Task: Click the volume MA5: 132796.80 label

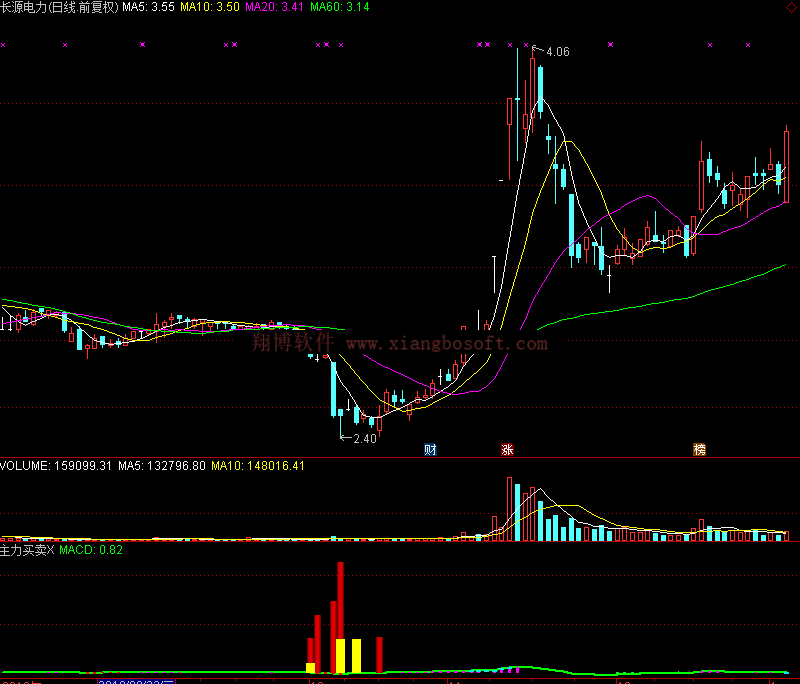Action: pos(162,465)
